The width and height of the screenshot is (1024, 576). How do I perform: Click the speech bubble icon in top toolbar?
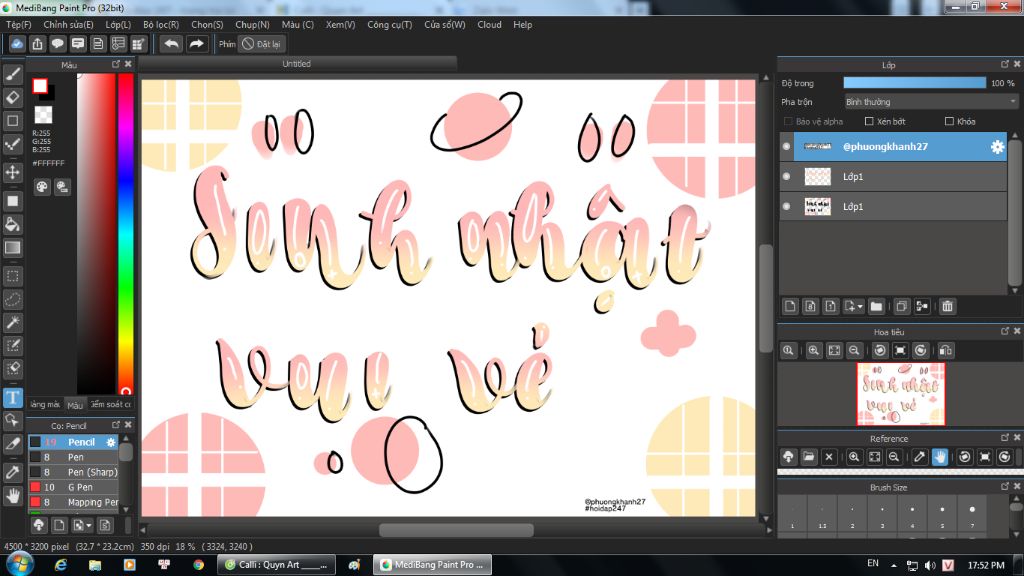pyautogui.click(x=57, y=44)
